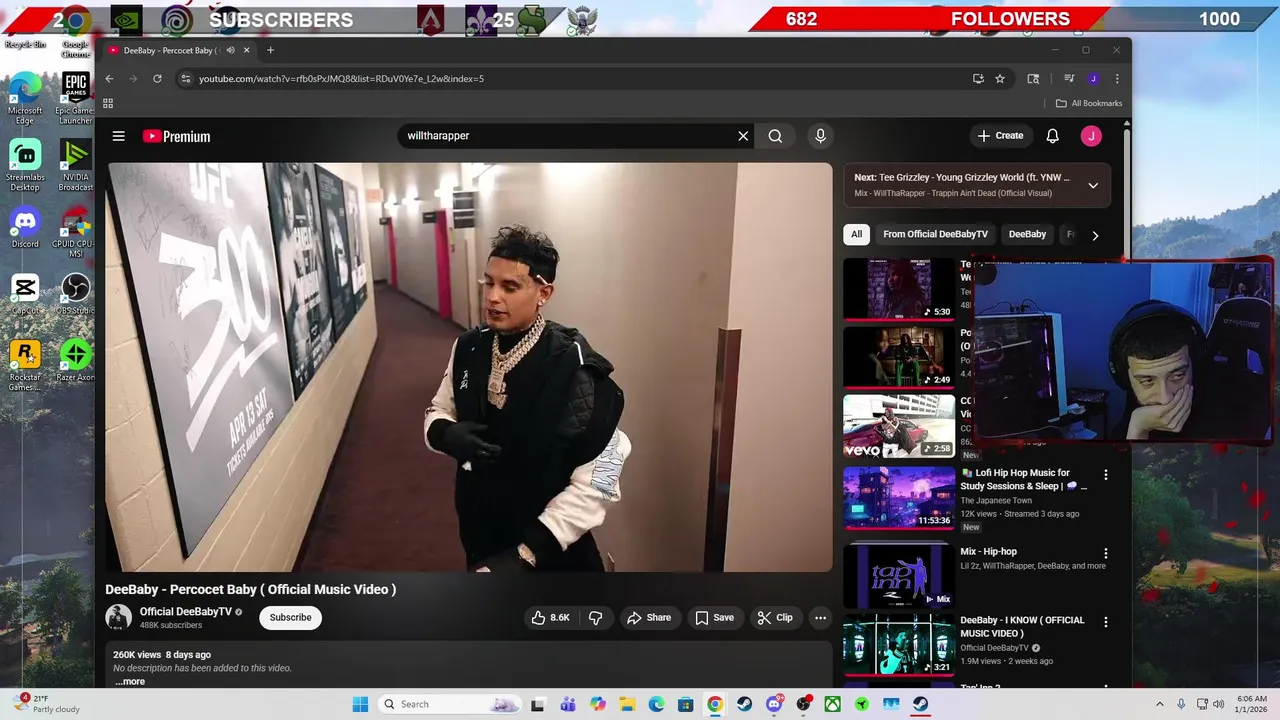Click the Clip button
This screenshot has height=720, width=1280.
pyautogui.click(x=775, y=618)
